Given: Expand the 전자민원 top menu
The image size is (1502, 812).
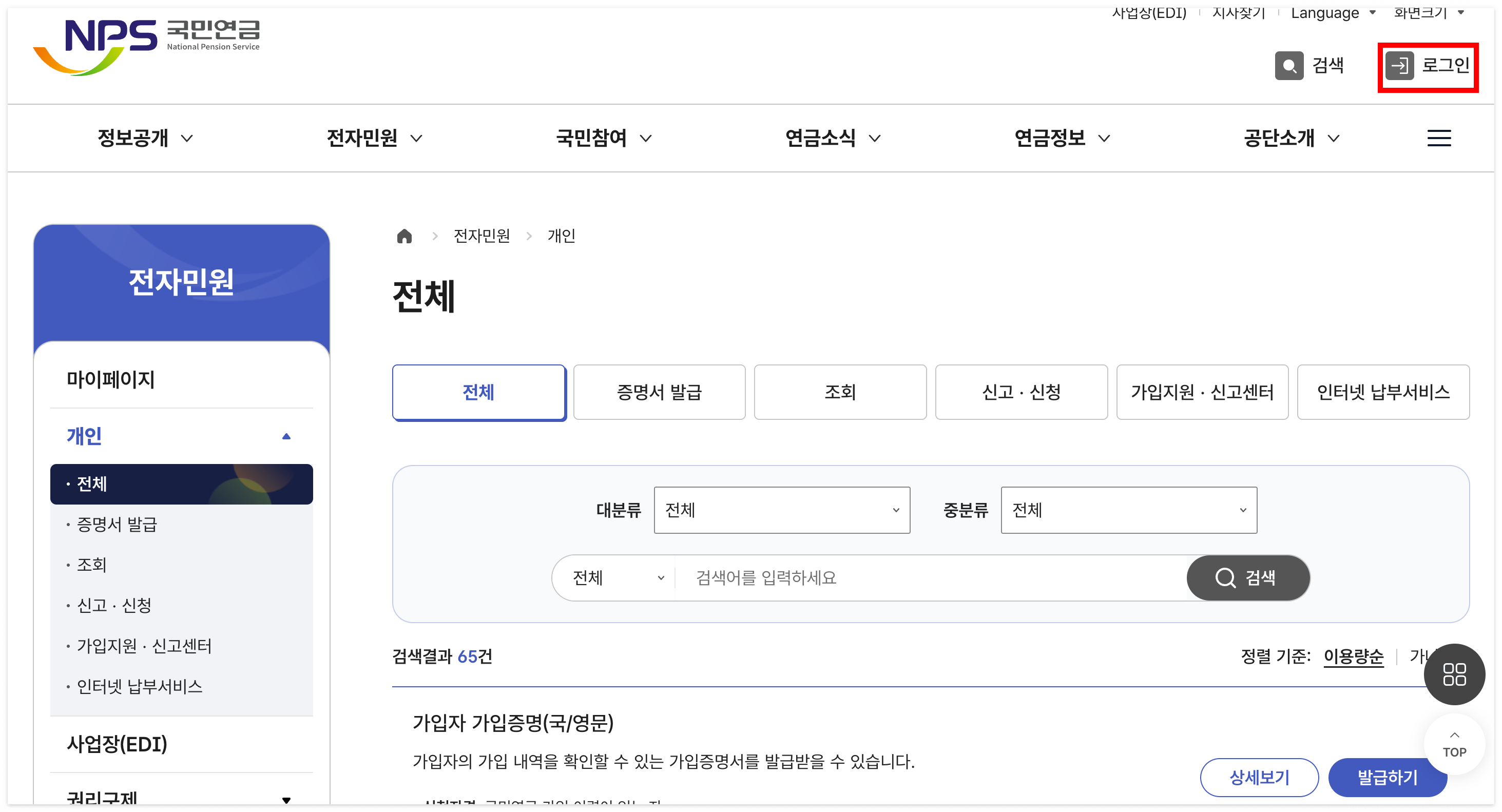Looking at the screenshot, I should tap(374, 138).
